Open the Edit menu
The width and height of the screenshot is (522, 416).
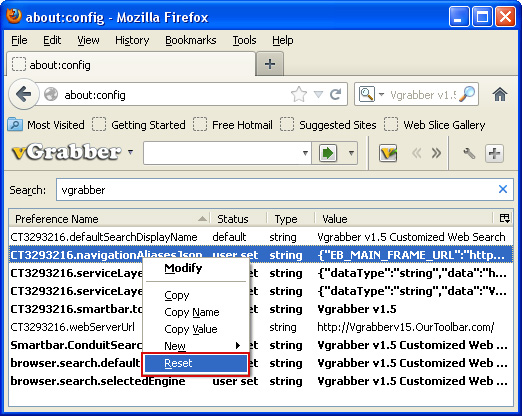[x=52, y=40]
